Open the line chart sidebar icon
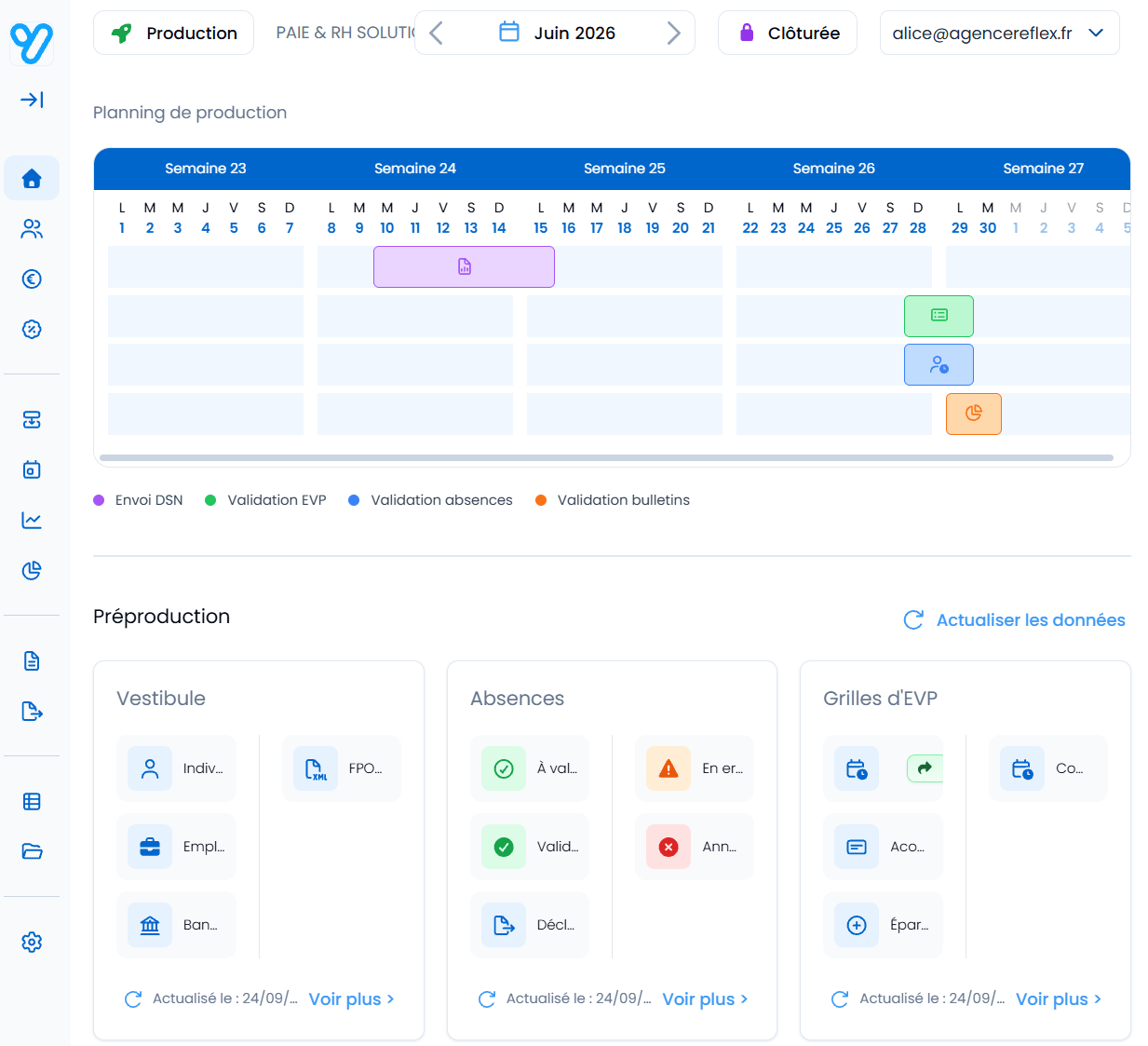The width and height of the screenshot is (1148, 1046). point(32,520)
